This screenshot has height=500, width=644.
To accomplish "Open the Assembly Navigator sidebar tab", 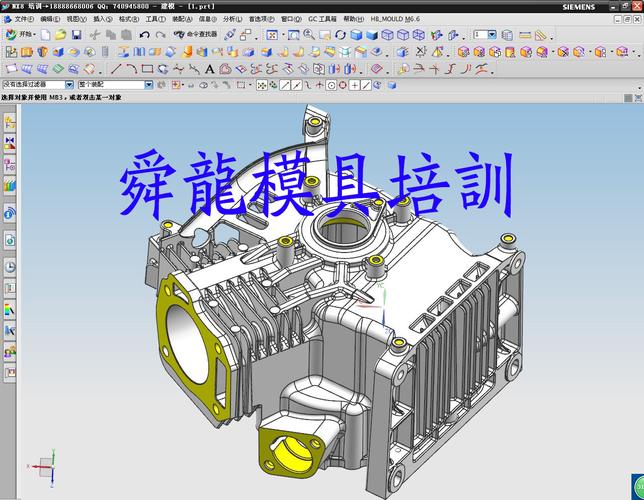I will point(10,122).
